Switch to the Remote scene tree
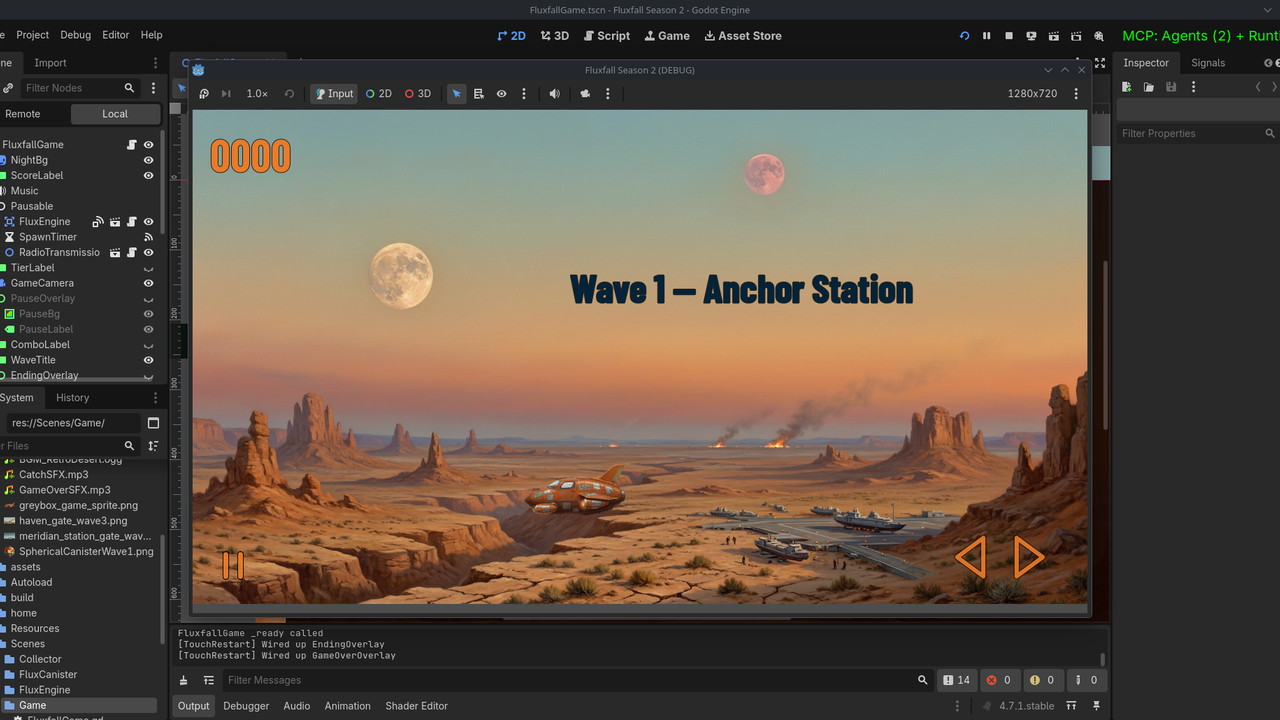Image resolution: width=1280 pixels, height=720 pixels. click(23, 114)
